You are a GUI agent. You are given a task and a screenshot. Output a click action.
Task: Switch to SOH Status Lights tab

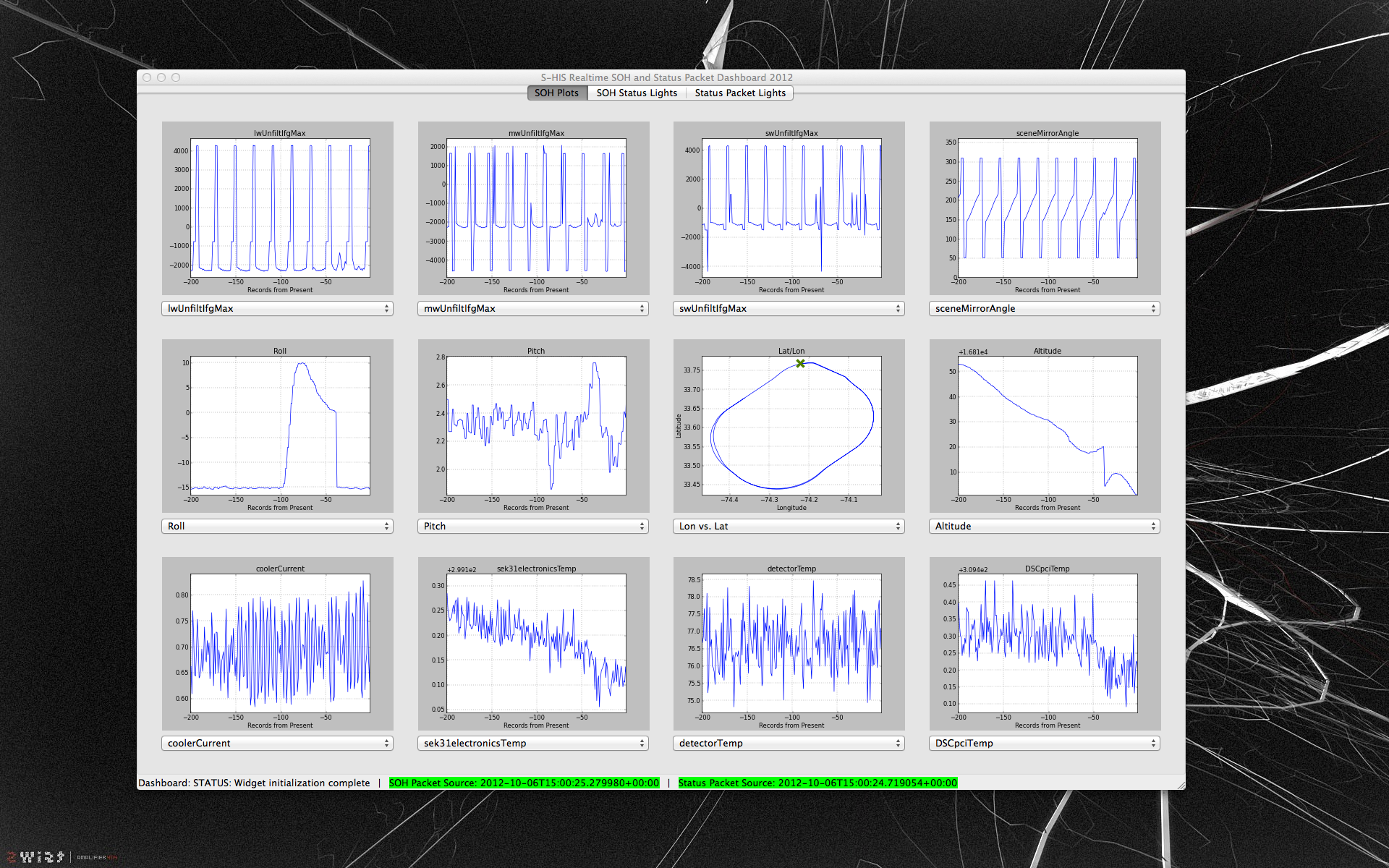tap(637, 93)
